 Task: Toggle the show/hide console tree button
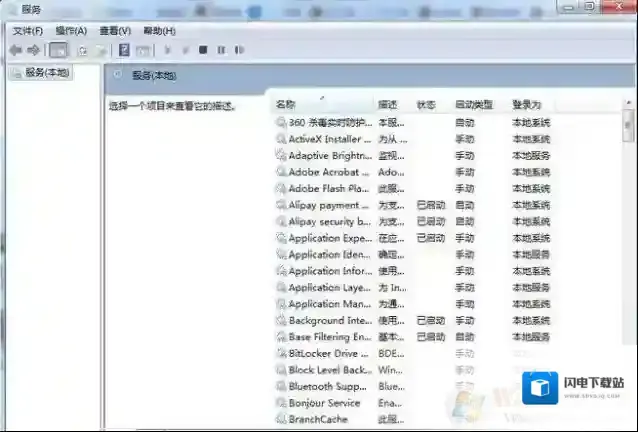pyautogui.click(x=59, y=50)
